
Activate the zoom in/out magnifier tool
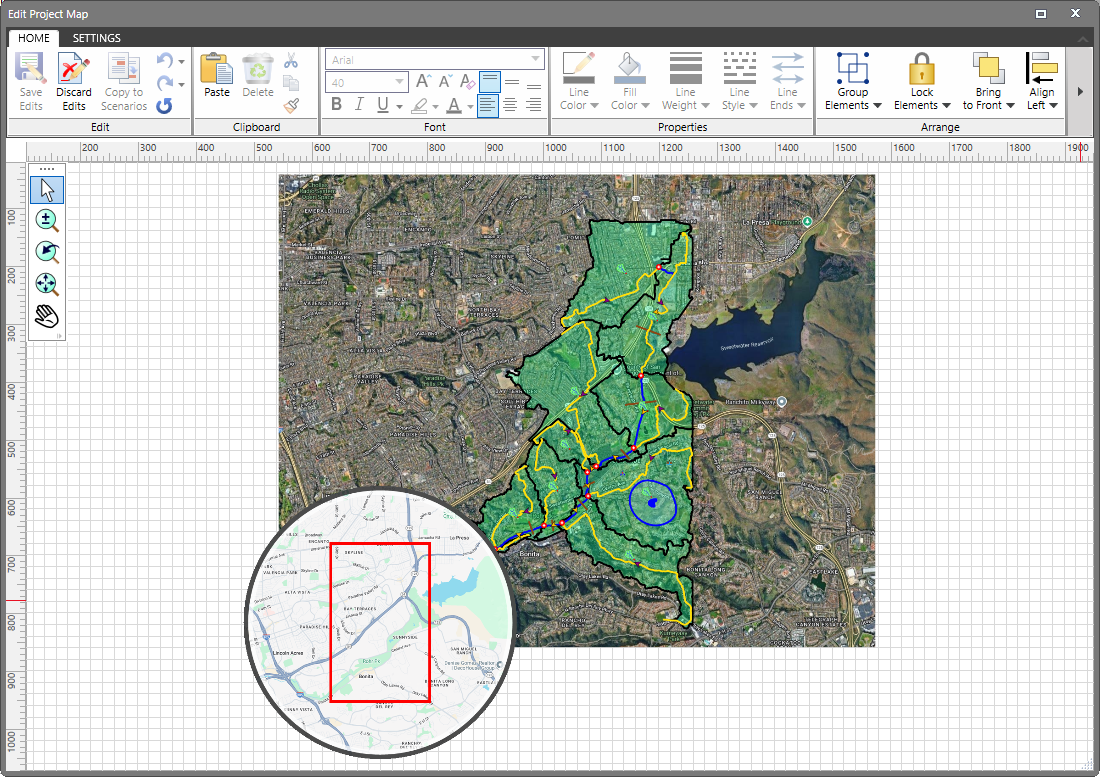[46, 219]
